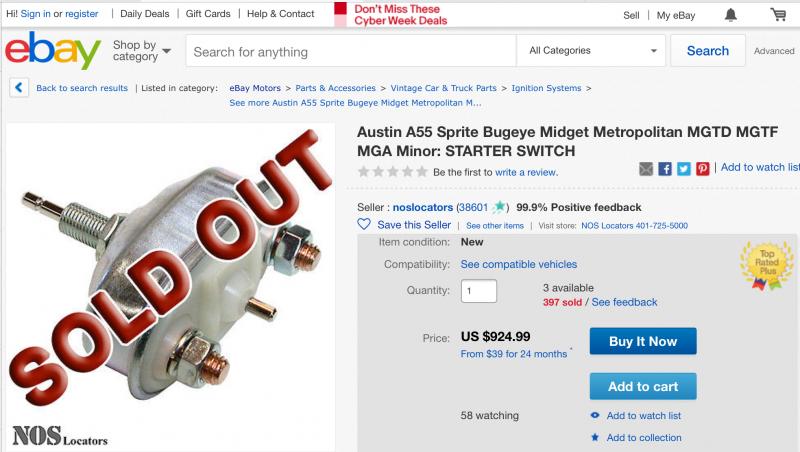
Task: Click the heart icon to save this seller
Action: tap(364, 225)
